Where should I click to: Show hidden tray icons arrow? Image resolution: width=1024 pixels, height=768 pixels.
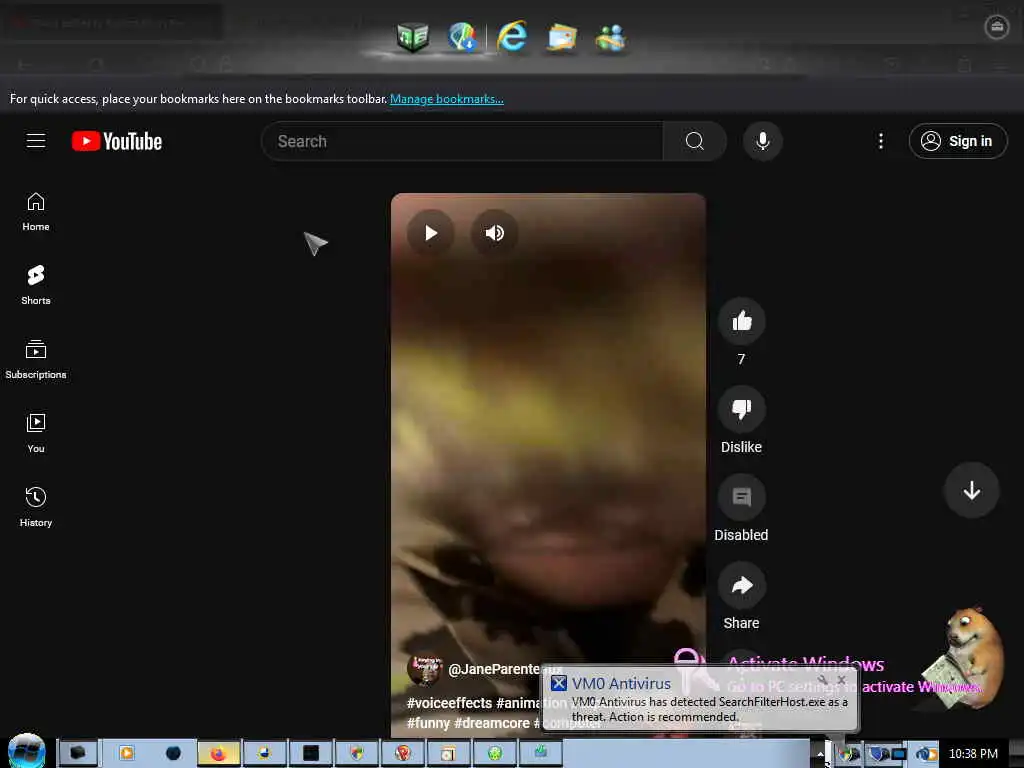(x=821, y=754)
